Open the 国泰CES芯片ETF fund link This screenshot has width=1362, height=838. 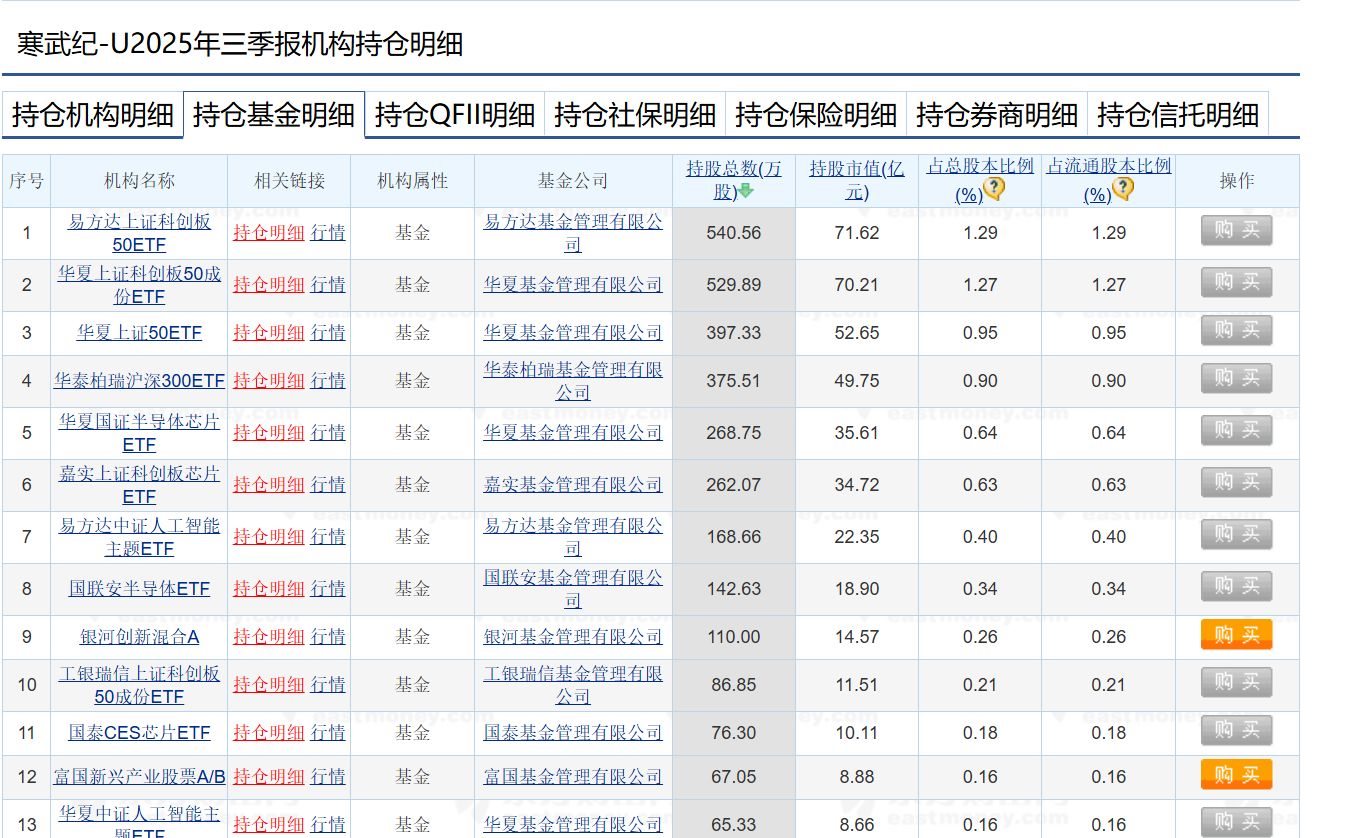pos(139,733)
